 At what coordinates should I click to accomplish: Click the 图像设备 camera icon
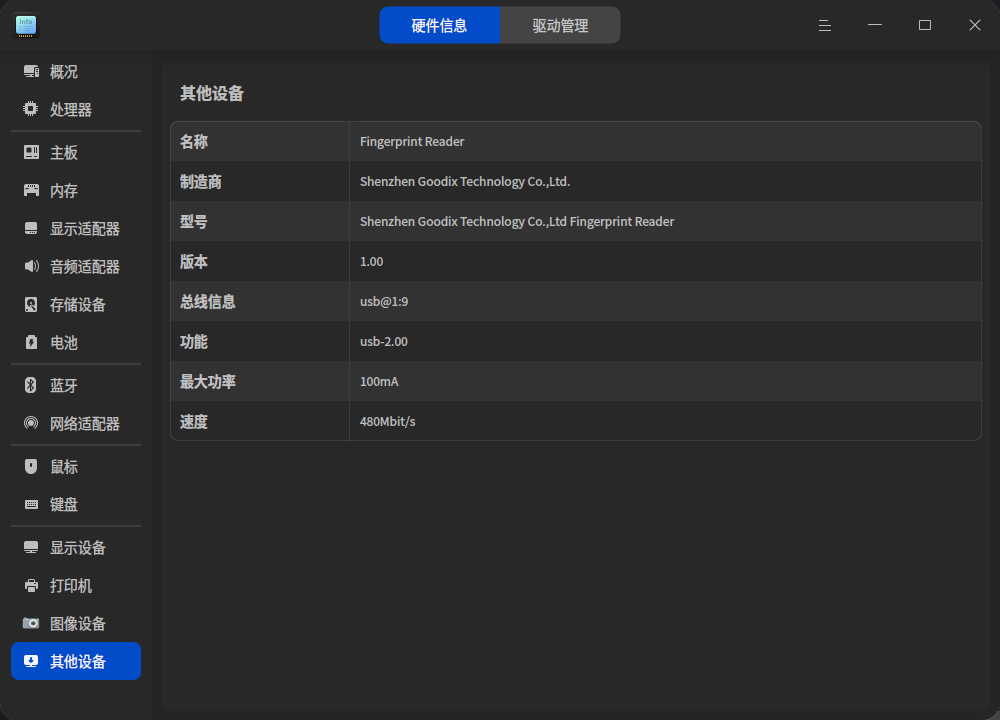[31, 623]
